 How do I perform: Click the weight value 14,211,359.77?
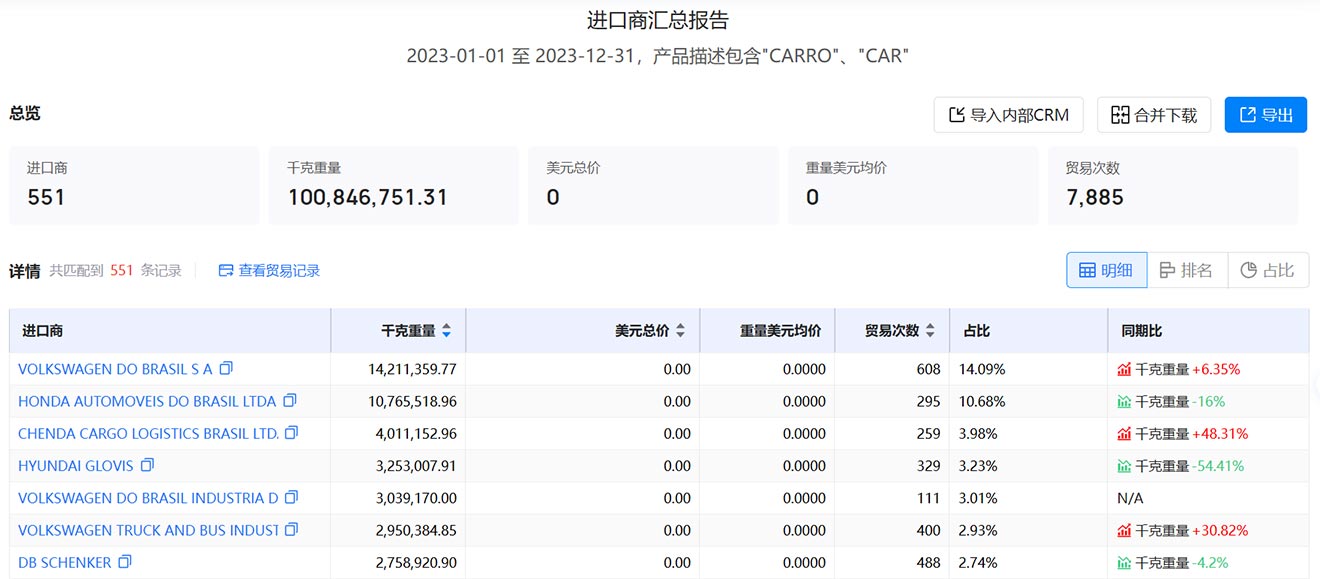click(x=412, y=369)
